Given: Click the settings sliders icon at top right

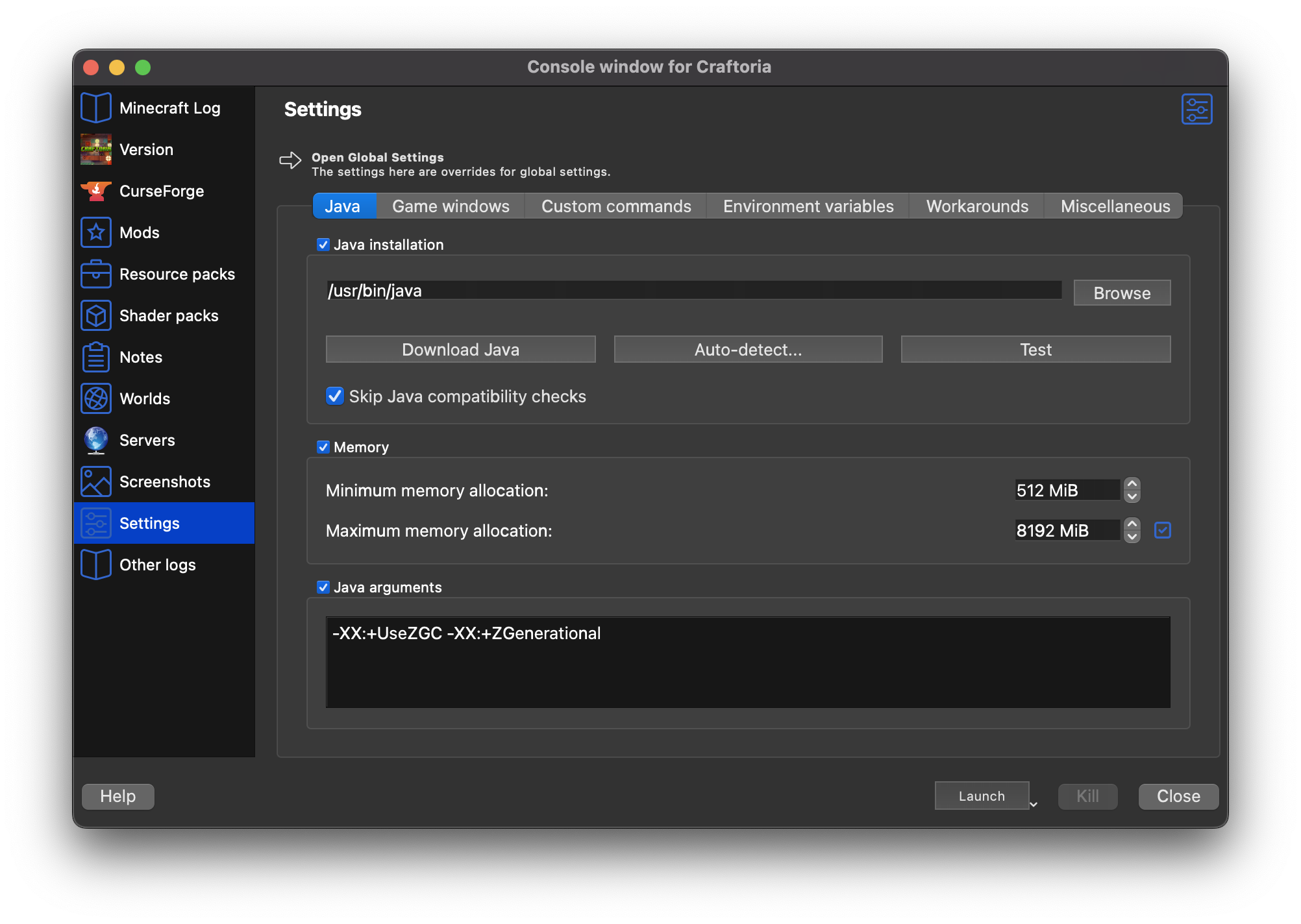Looking at the screenshot, I should coord(1196,109).
